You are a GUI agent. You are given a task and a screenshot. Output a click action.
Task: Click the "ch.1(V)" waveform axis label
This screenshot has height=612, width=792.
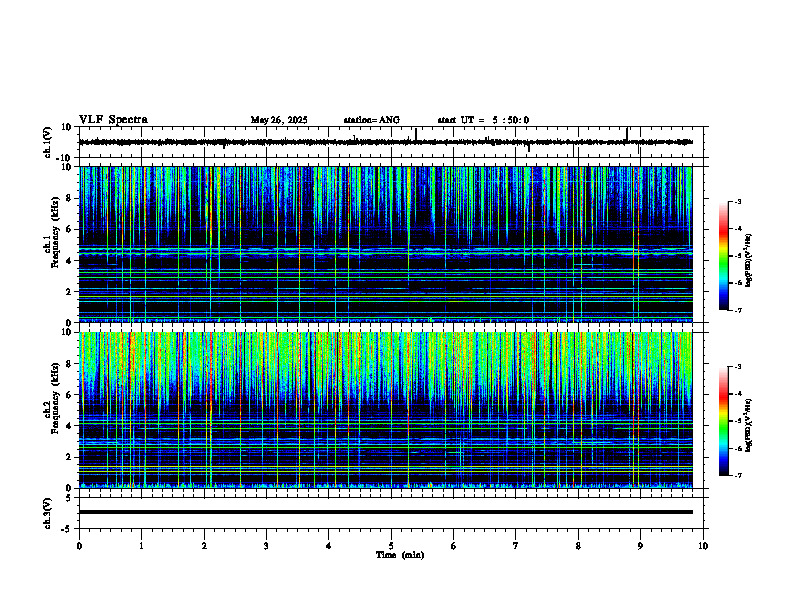pyautogui.click(x=47, y=142)
